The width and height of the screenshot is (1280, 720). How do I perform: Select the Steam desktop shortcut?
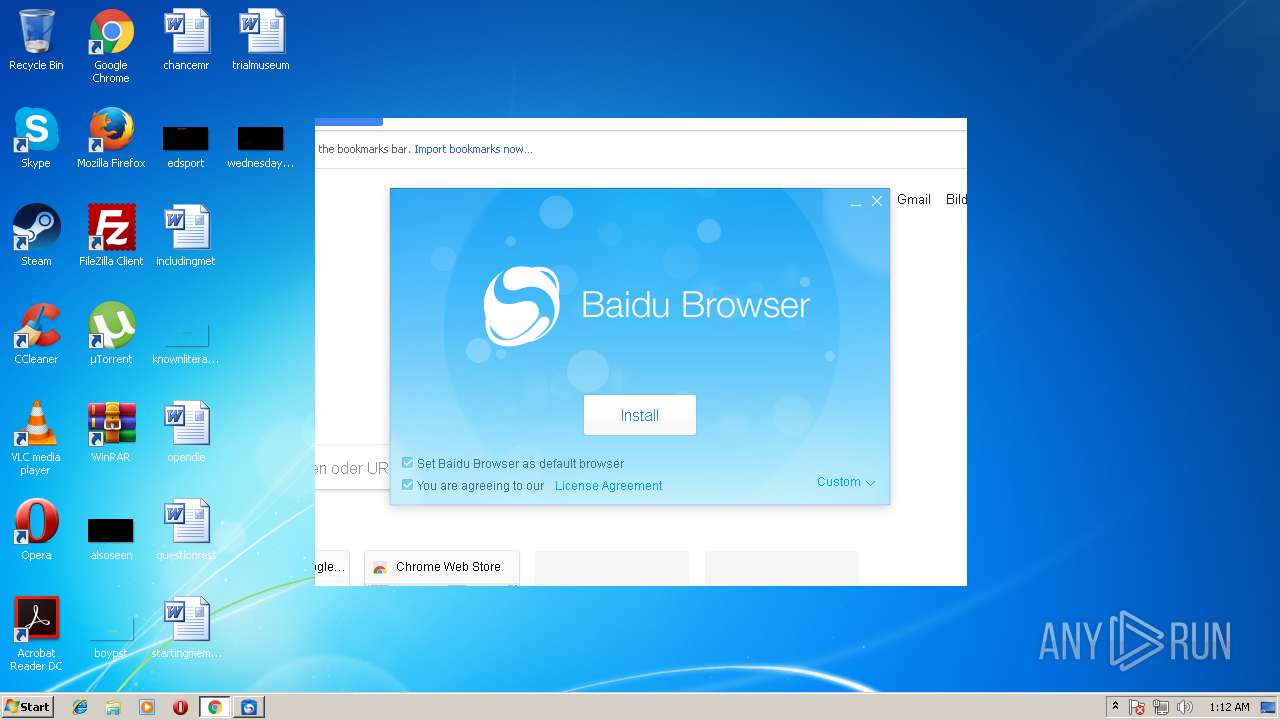36,236
